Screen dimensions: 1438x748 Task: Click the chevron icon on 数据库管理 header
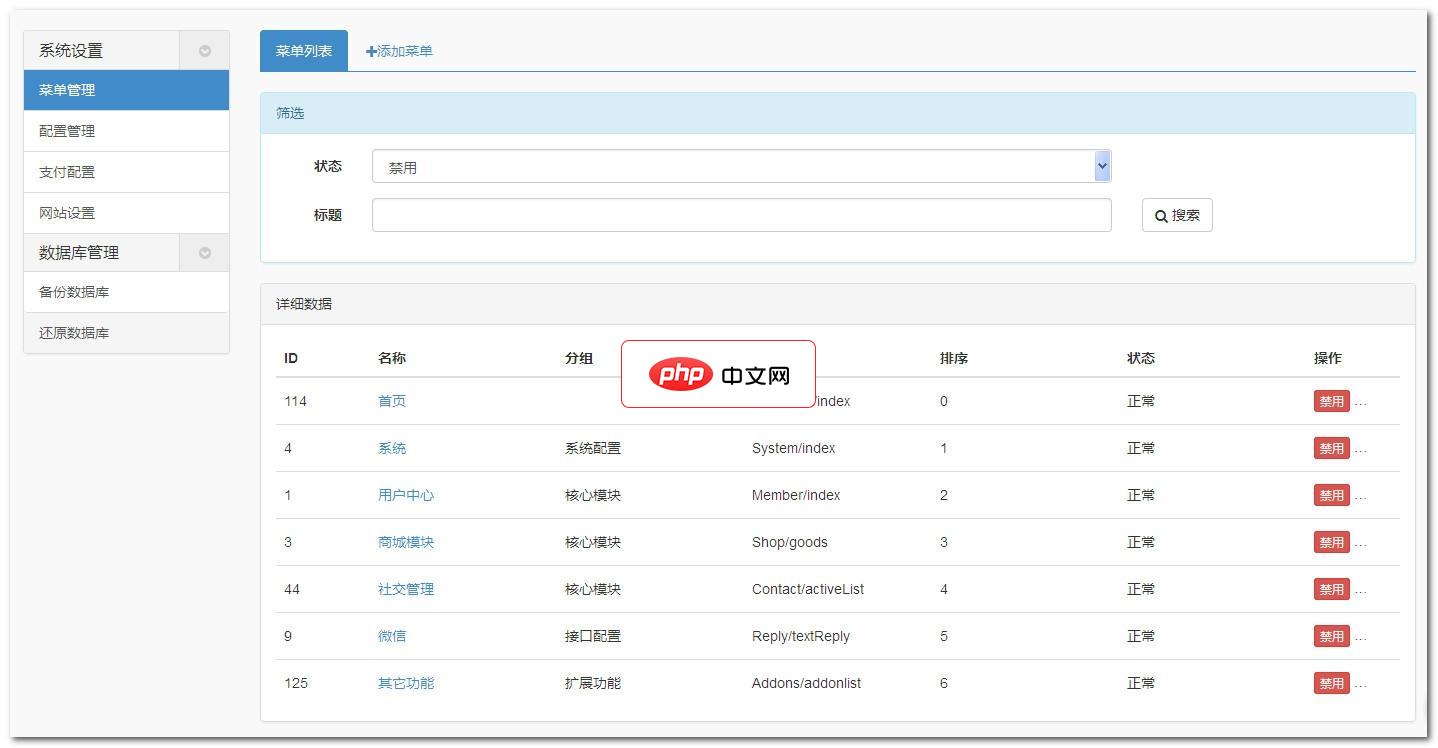point(204,252)
